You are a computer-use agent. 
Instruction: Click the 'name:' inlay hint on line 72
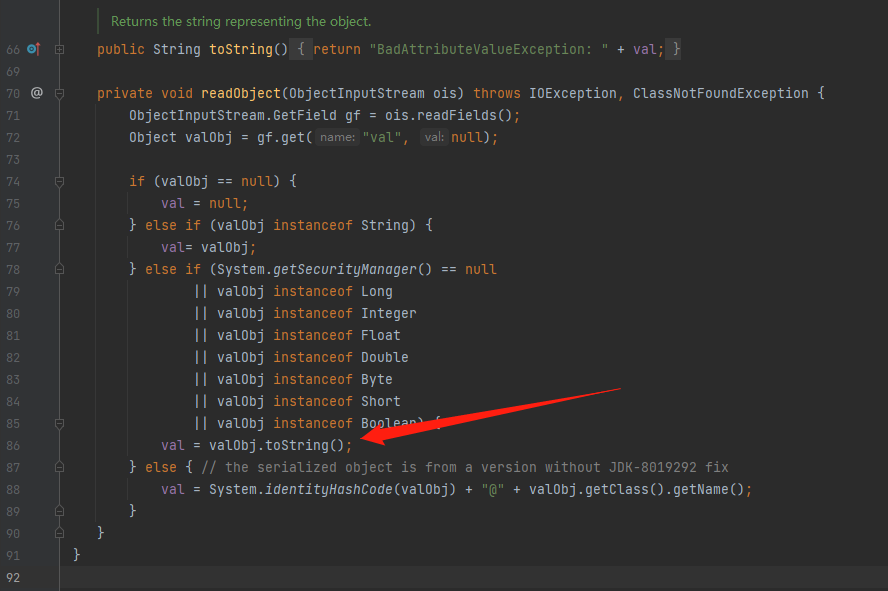point(338,137)
